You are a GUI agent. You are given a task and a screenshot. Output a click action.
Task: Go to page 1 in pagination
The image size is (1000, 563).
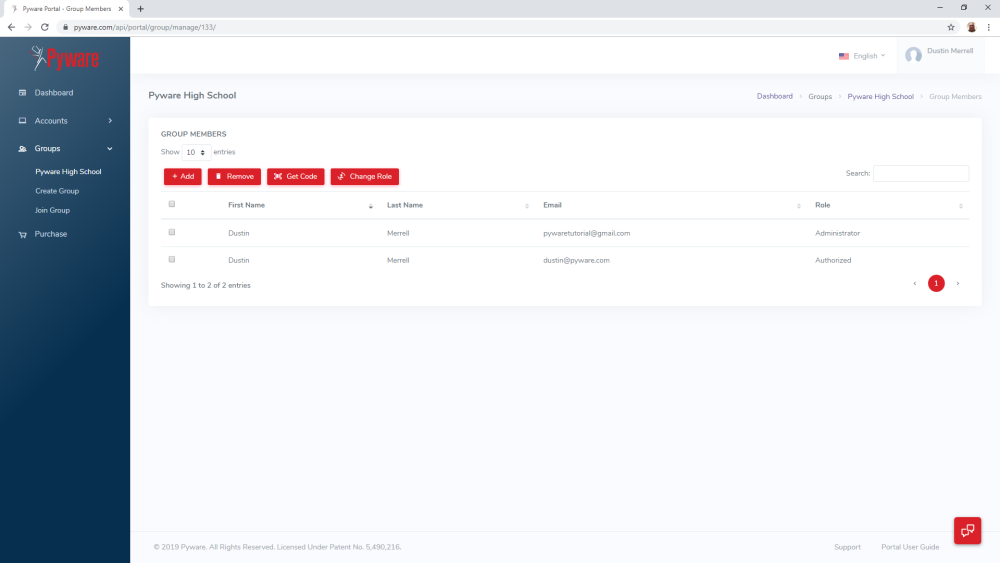click(x=936, y=283)
